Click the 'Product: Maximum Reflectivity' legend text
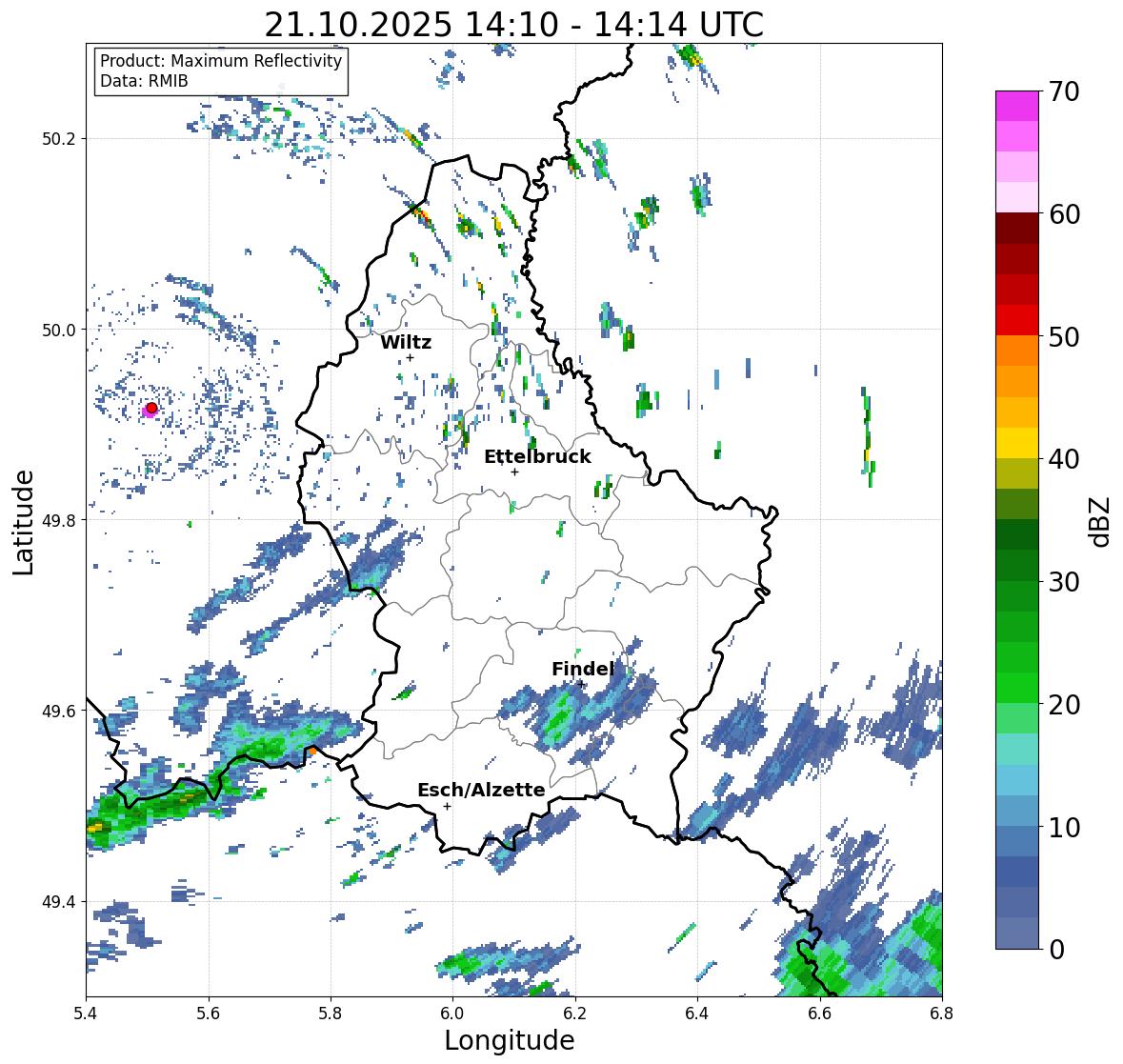Viewport: 1123px width, 1064px height. click(221, 61)
